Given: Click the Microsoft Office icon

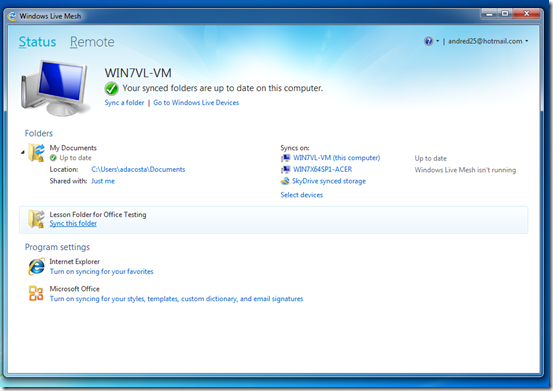Looking at the screenshot, I should point(36,293).
